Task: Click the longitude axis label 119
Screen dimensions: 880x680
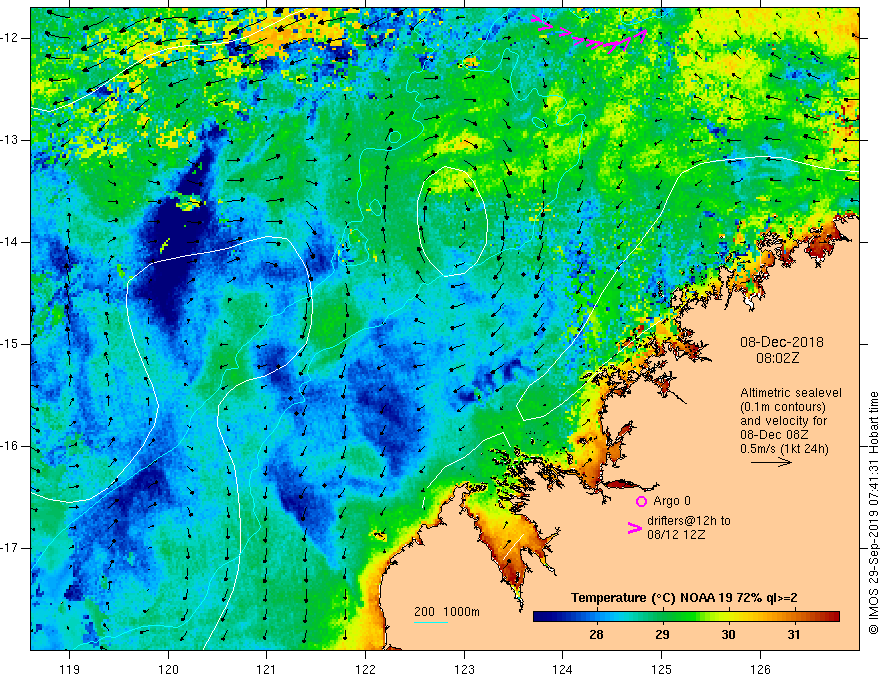Action: [x=70, y=669]
